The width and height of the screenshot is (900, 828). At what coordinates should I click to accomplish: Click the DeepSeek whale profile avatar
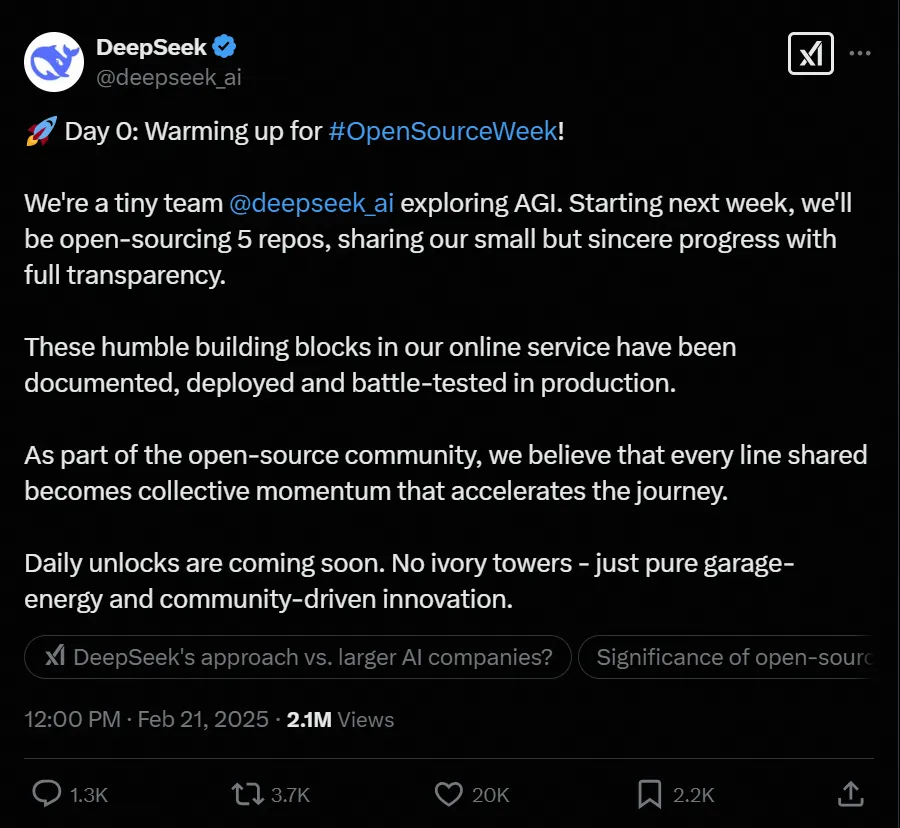pos(52,60)
